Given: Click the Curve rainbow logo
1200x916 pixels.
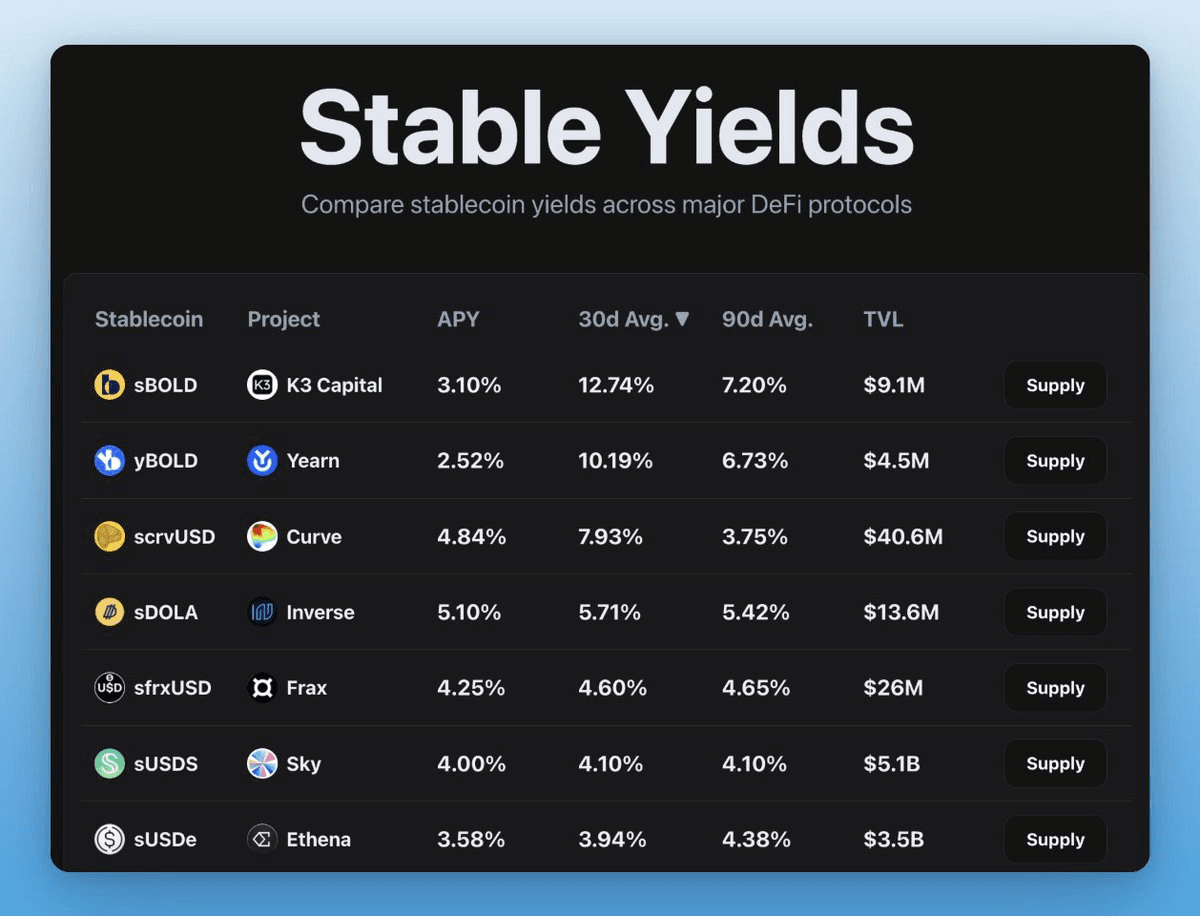Looking at the screenshot, I should coord(262,537).
